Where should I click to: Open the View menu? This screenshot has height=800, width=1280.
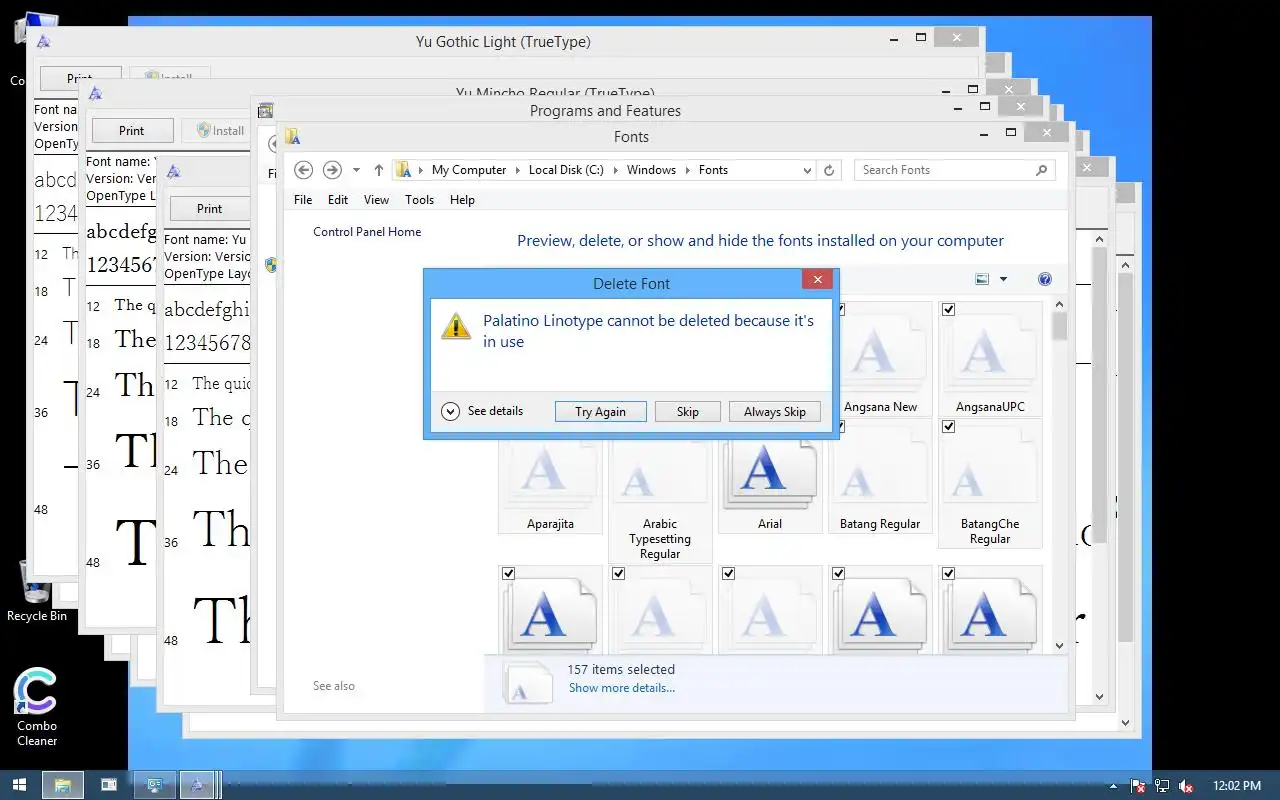376,200
